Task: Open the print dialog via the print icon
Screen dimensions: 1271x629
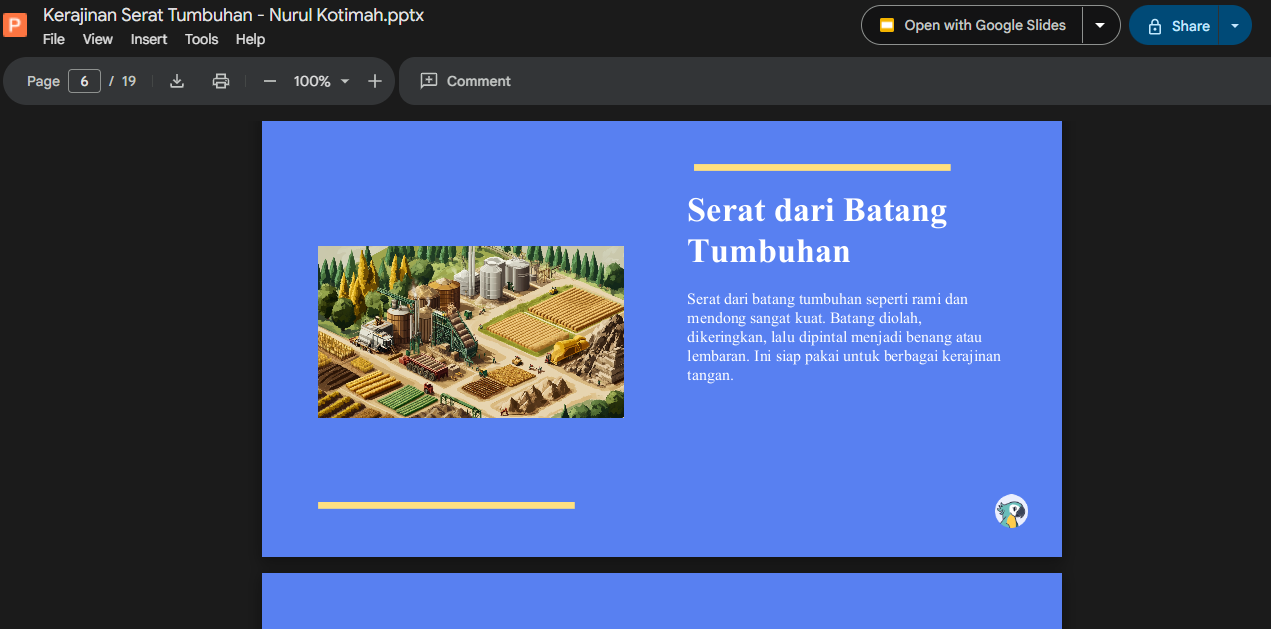Action: click(x=220, y=81)
